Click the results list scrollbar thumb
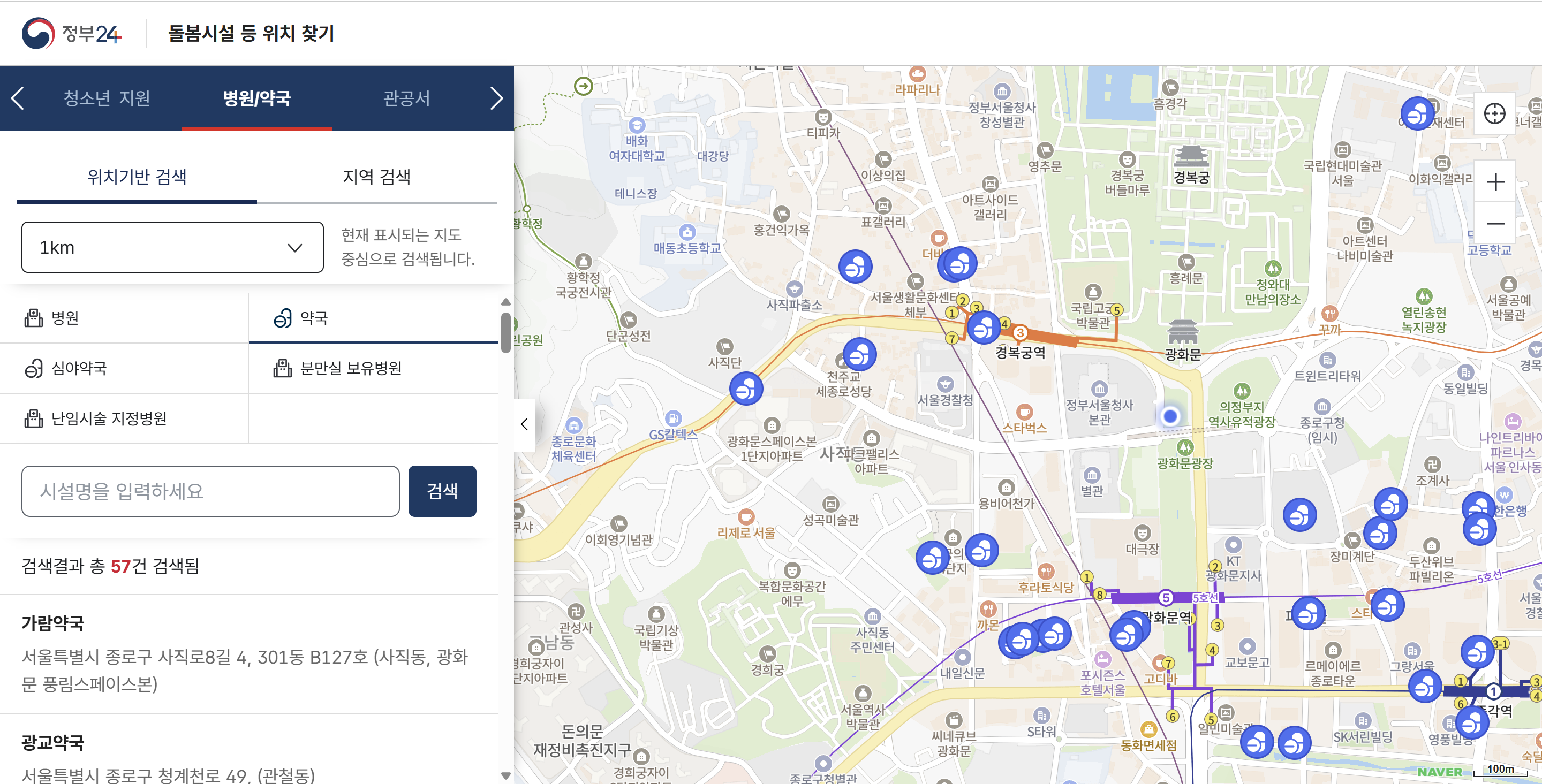 tap(506, 332)
